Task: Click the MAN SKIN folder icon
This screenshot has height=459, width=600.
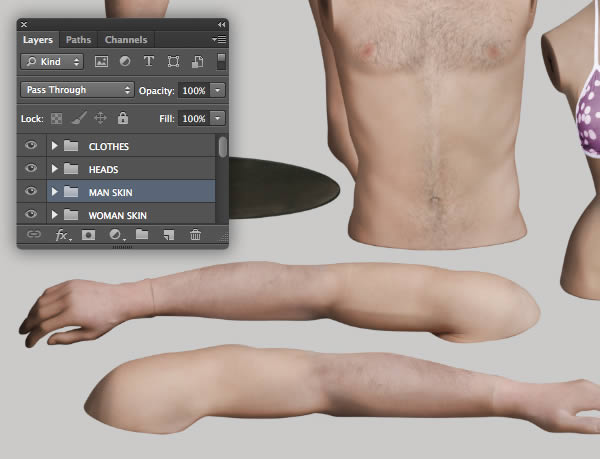Action: pyautogui.click(x=71, y=192)
